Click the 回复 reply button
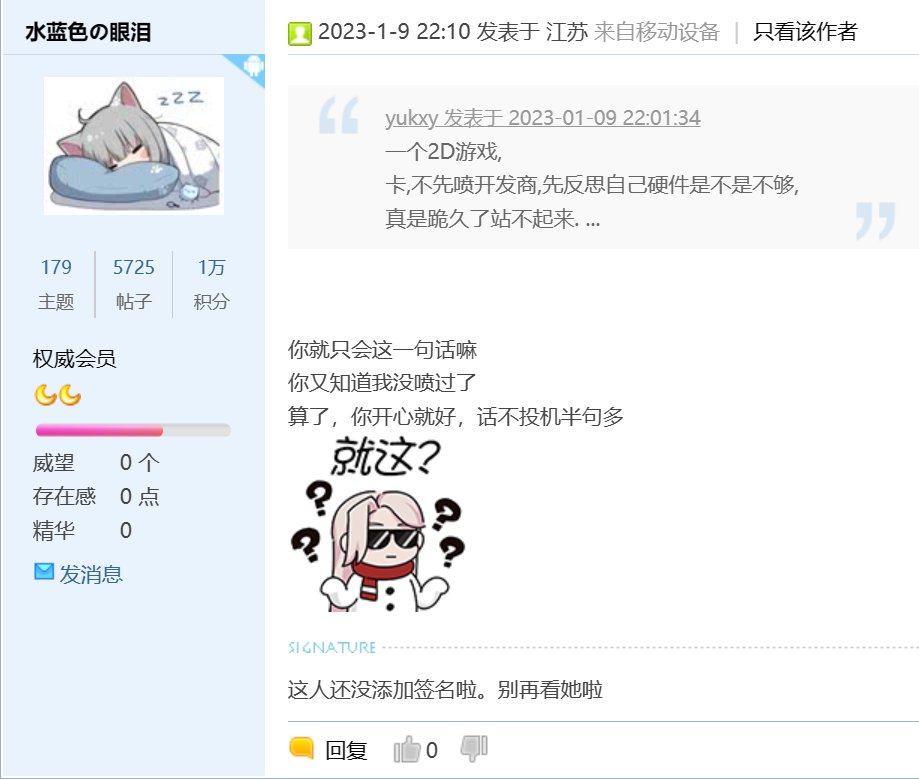Viewport: 919px width, 780px height. pyautogui.click(x=346, y=750)
